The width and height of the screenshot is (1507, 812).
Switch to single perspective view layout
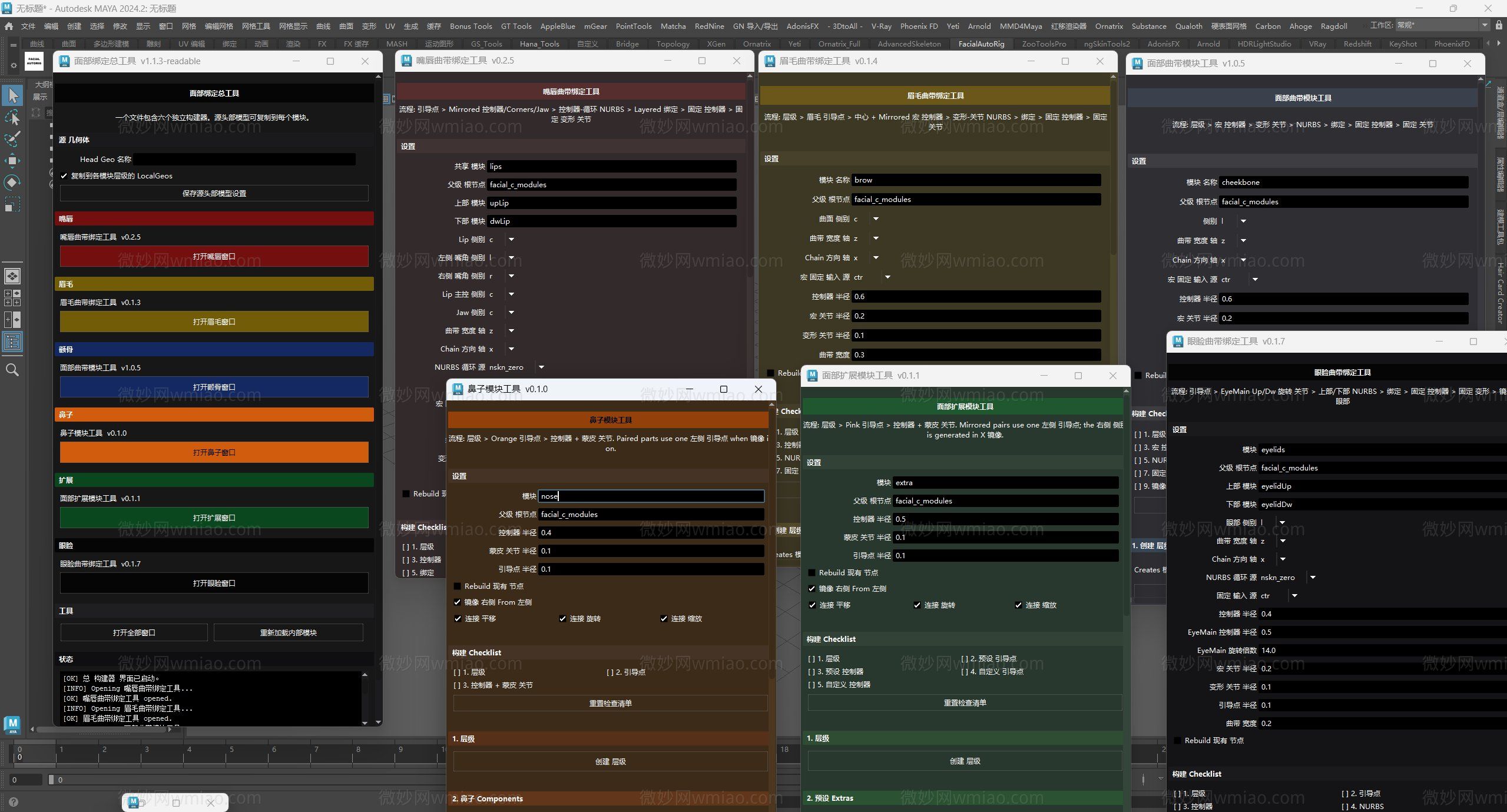click(x=12, y=276)
